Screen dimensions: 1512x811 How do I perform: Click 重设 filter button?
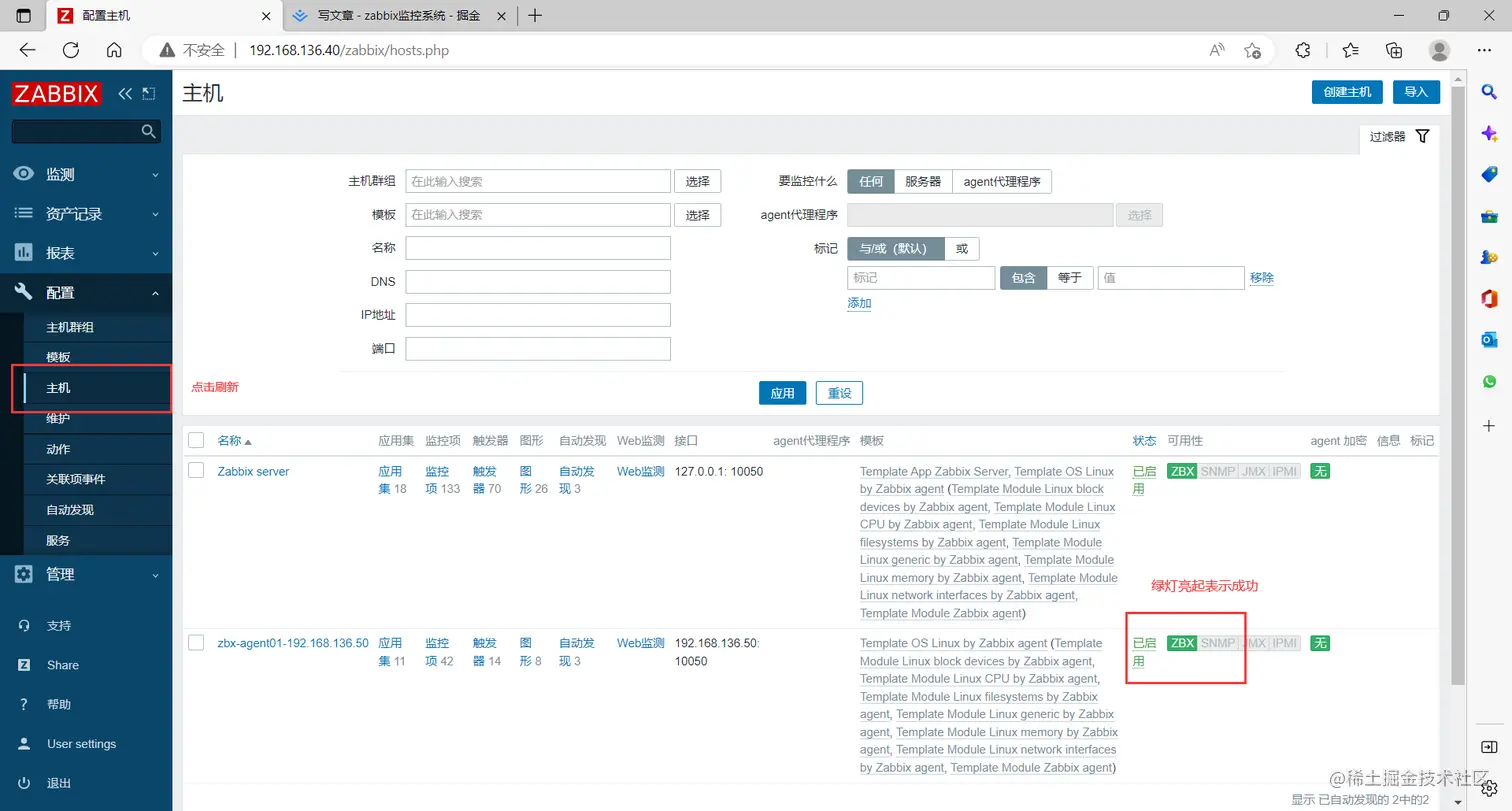point(839,393)
